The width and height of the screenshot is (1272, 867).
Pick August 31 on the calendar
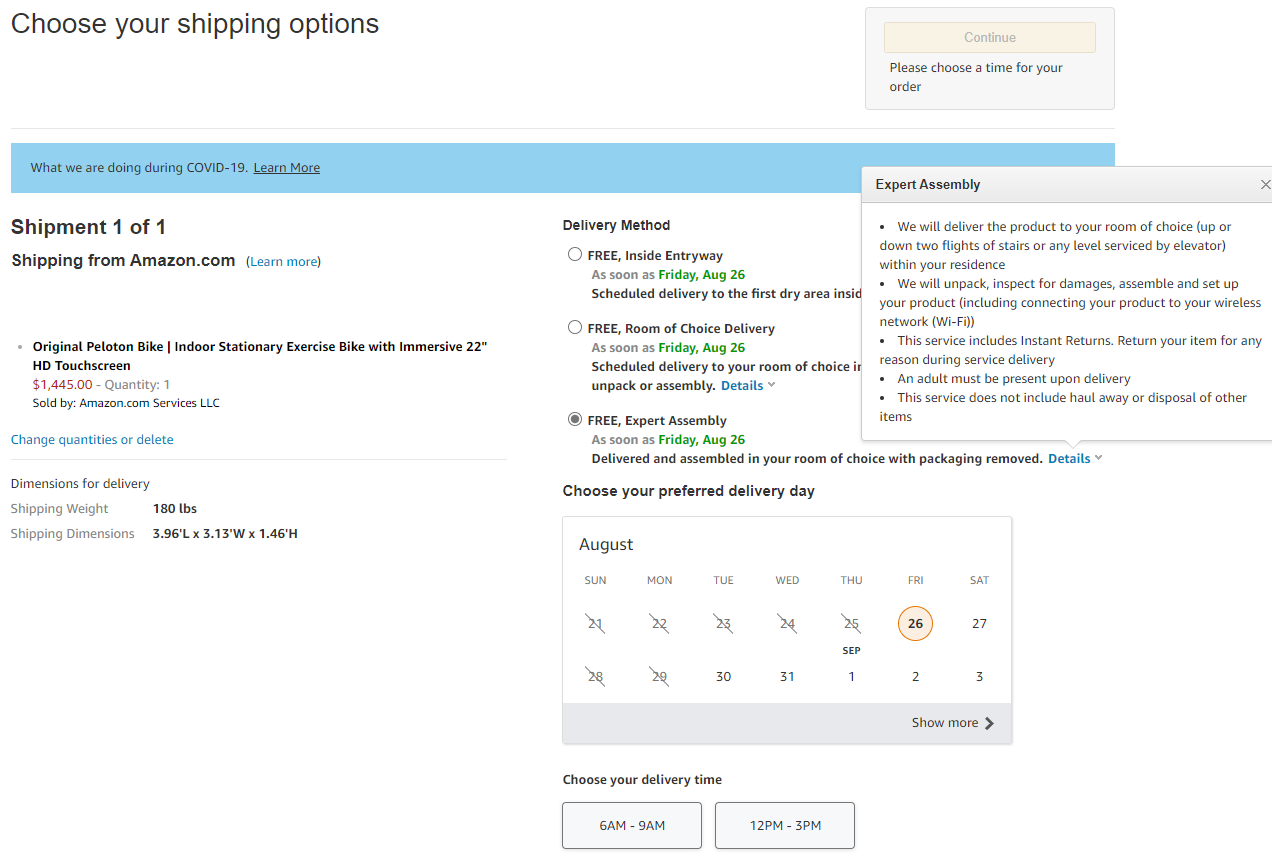787,677
